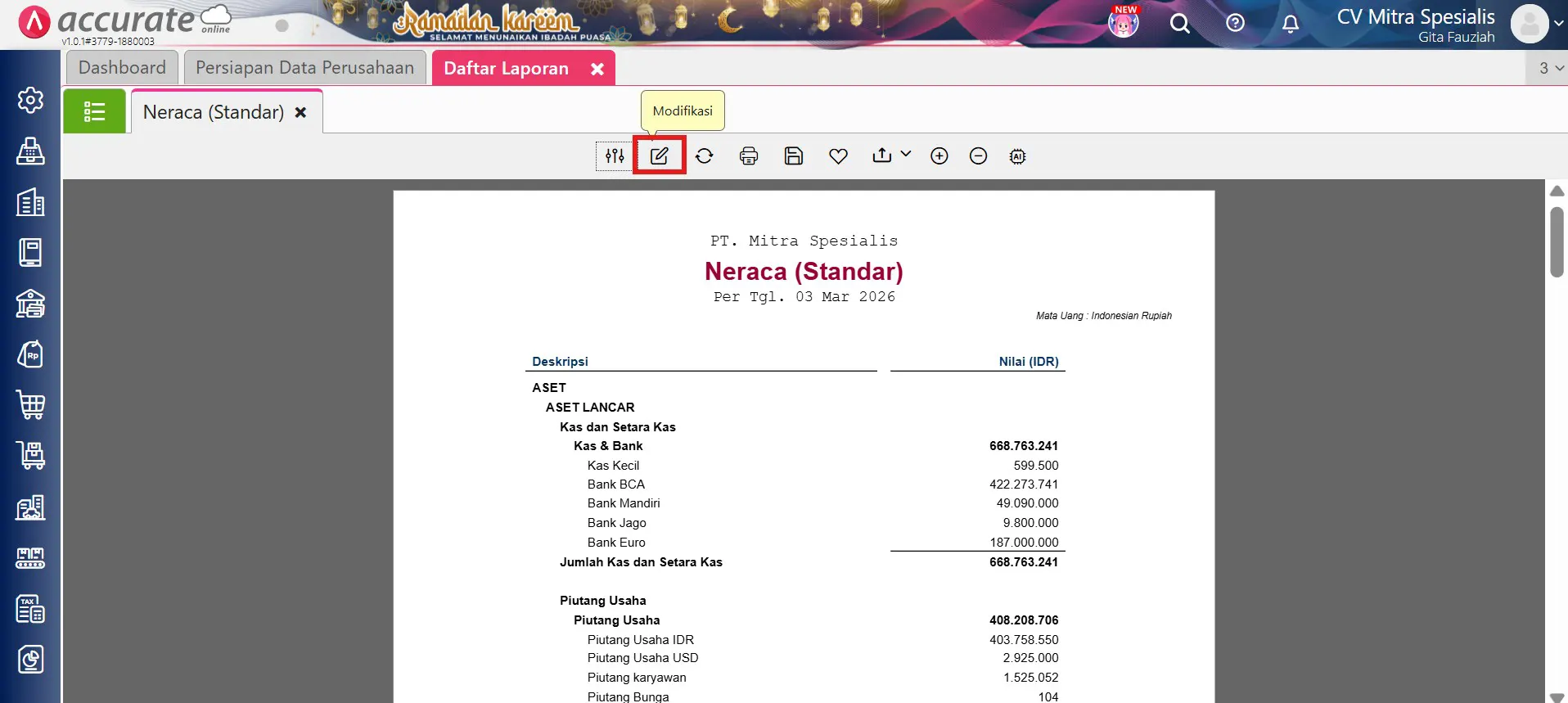The height and width of the screenshot is (703, 1568).
Task: Open the settings gear in sidebar
Action: point(30,100)
